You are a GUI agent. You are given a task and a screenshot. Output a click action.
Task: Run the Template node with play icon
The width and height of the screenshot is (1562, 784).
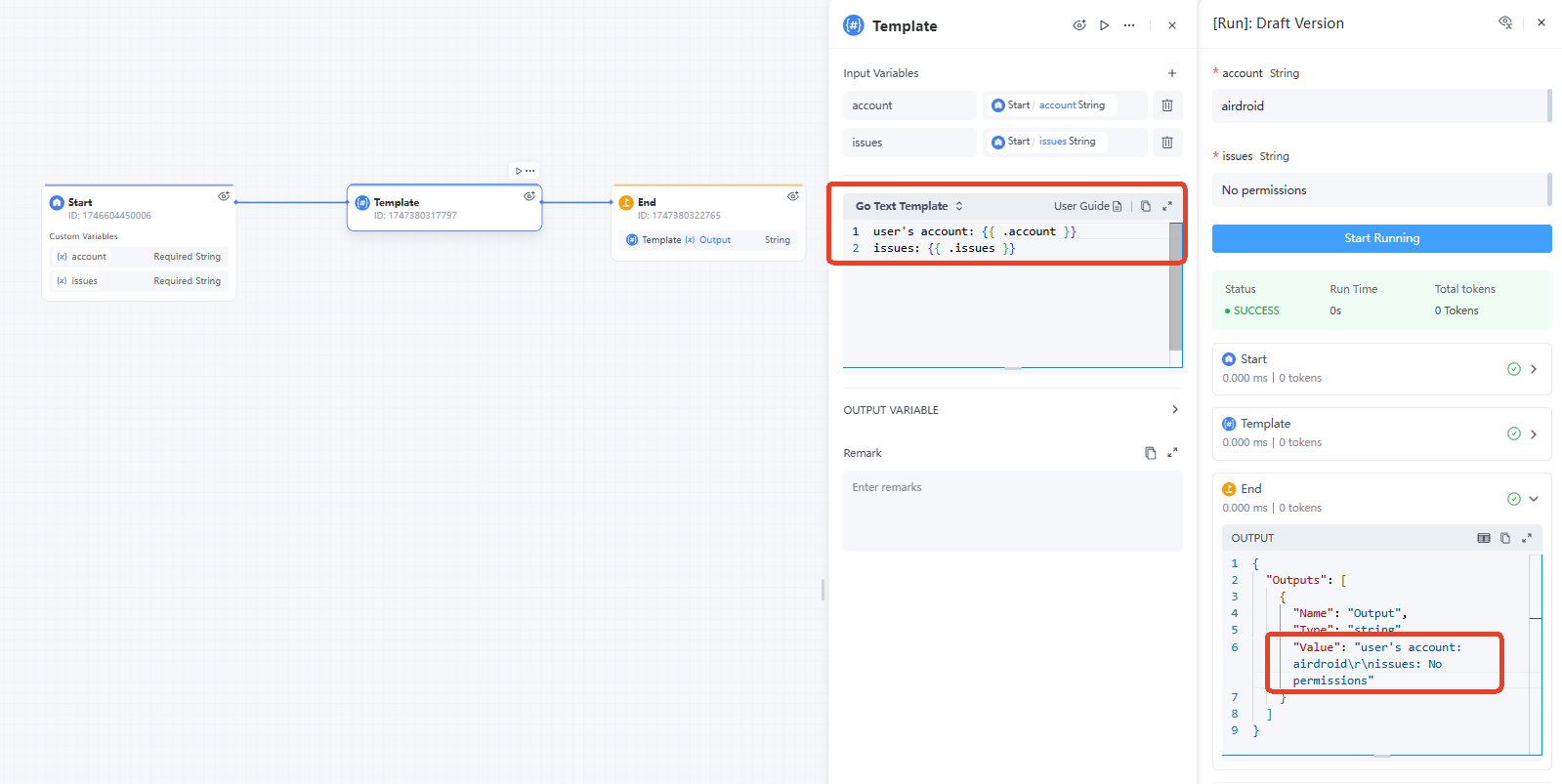click(x=1104, y=25)
